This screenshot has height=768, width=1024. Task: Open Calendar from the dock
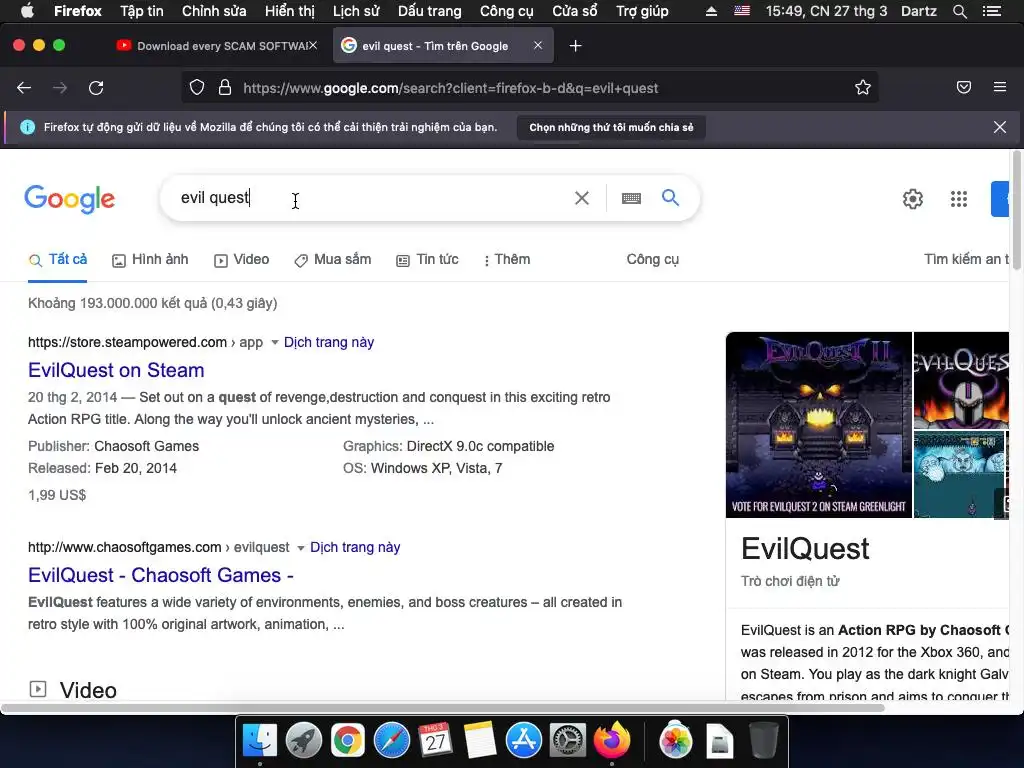[436, 741]
